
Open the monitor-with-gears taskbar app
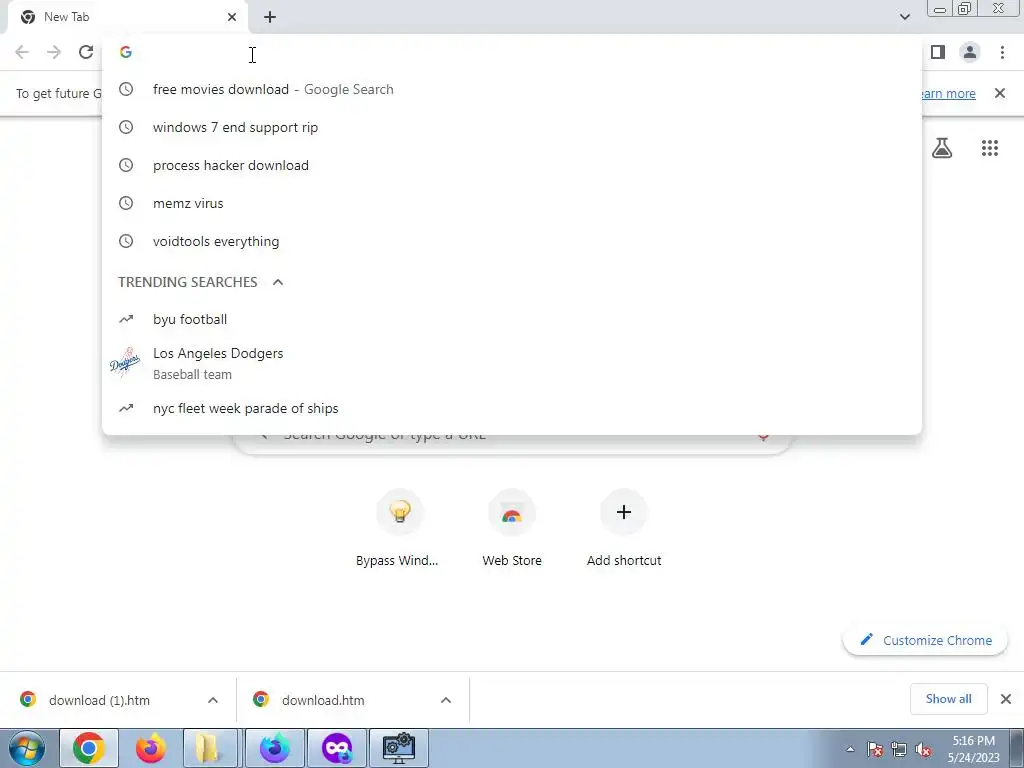399,748
